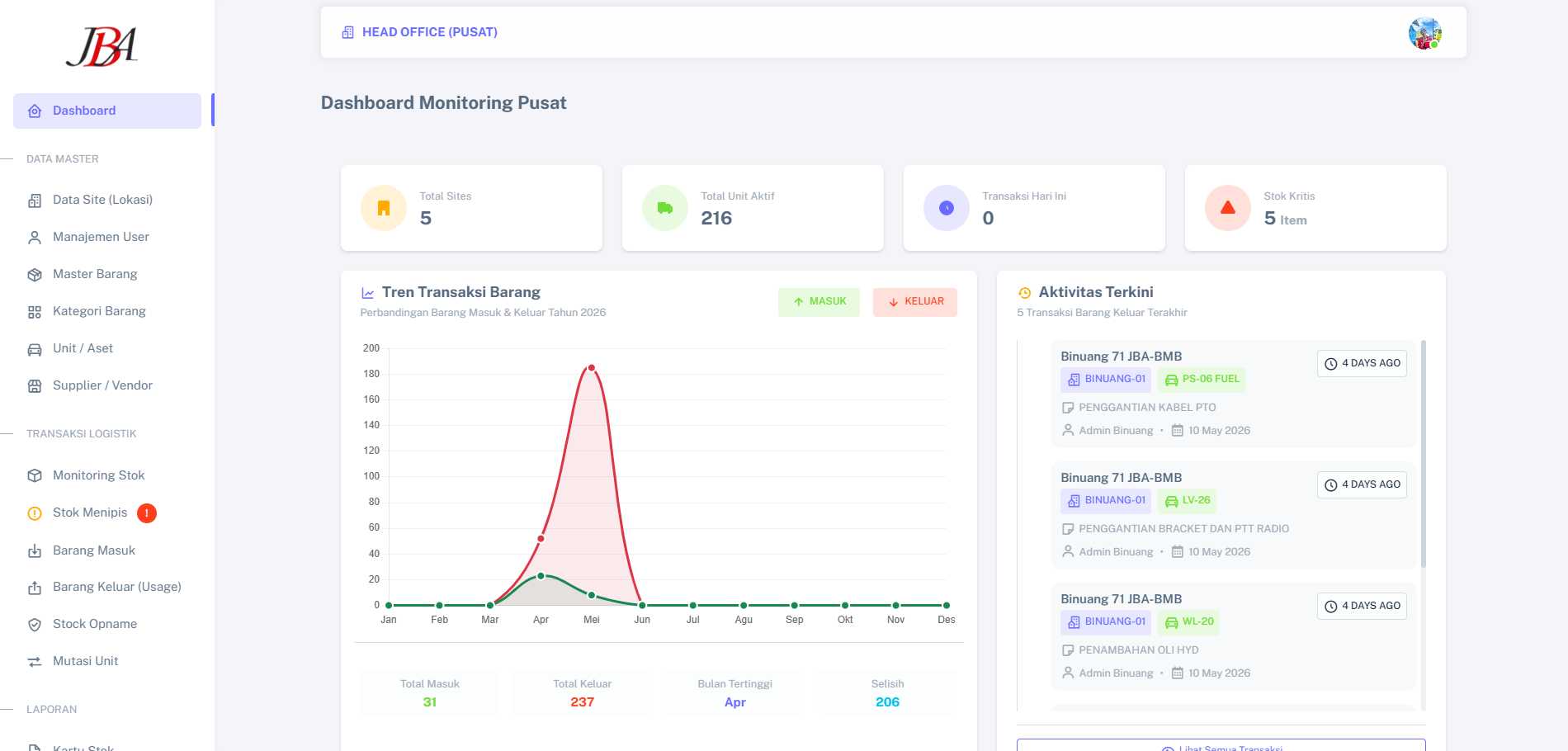Click the Barang Masuk download icon
Viewport: 1568px width, 751px height.
pos(35,550)
